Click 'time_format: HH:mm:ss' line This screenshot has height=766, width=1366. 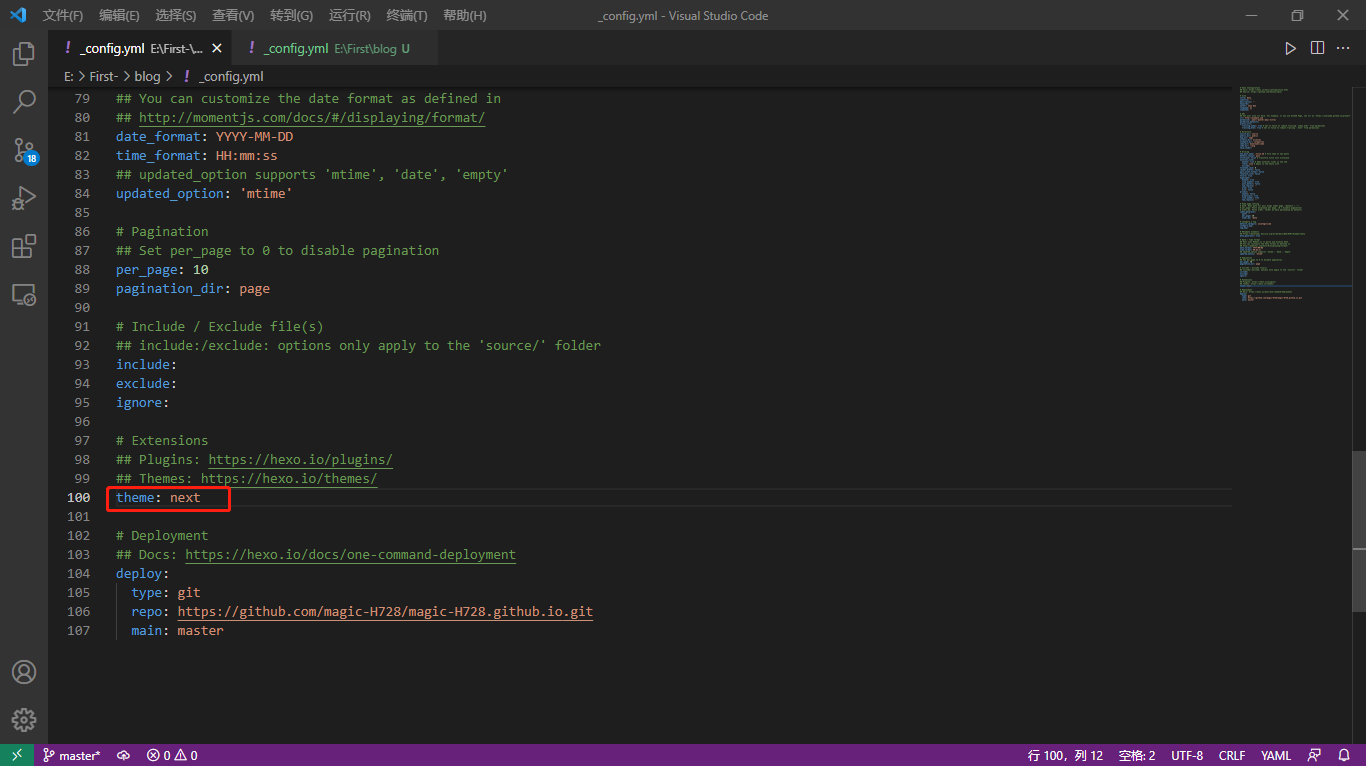tap(197, 156)
